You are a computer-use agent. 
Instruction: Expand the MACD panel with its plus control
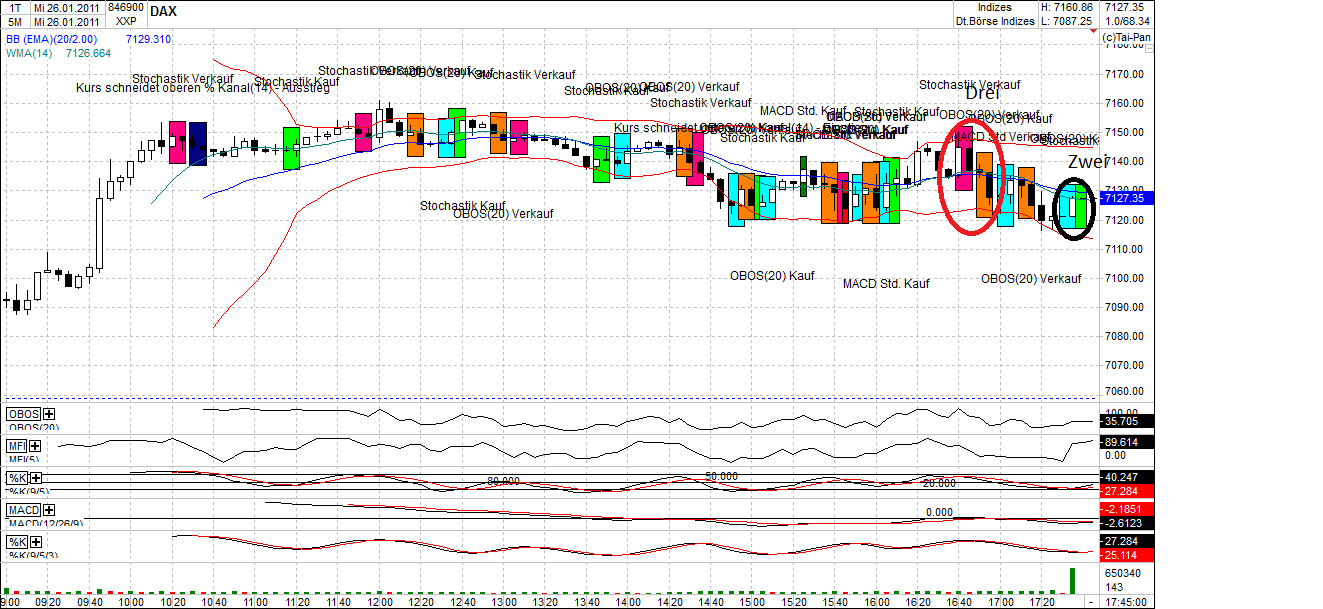49,512
